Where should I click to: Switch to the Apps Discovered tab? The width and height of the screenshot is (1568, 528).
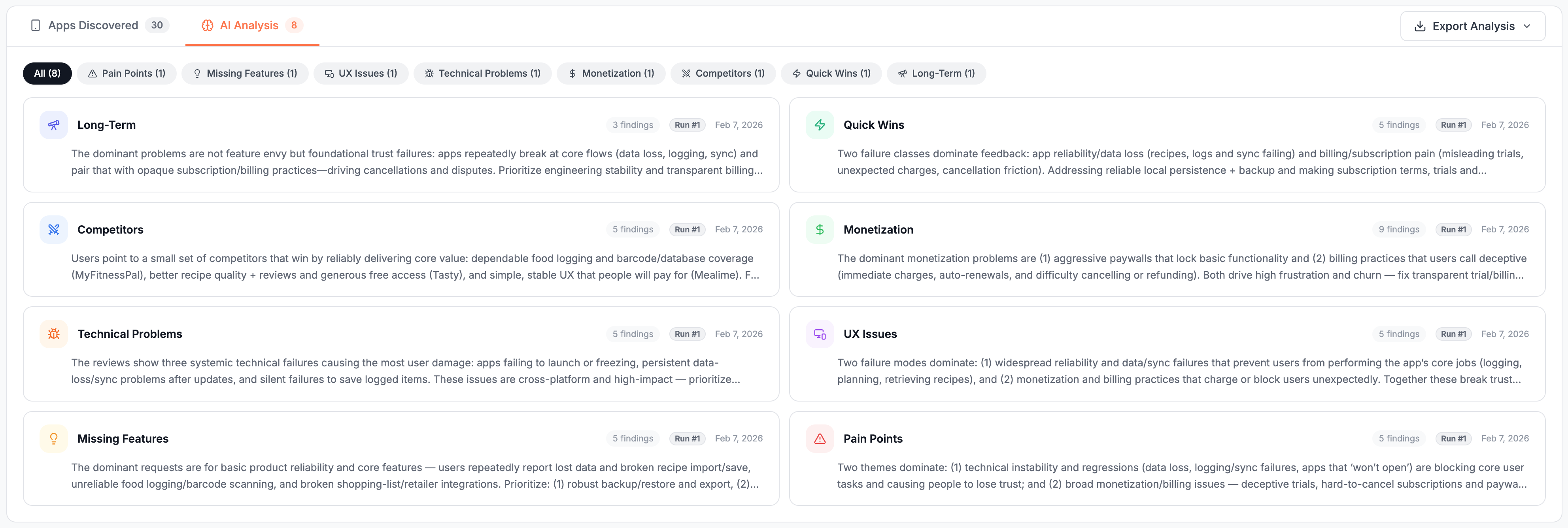tap(93, 25)
